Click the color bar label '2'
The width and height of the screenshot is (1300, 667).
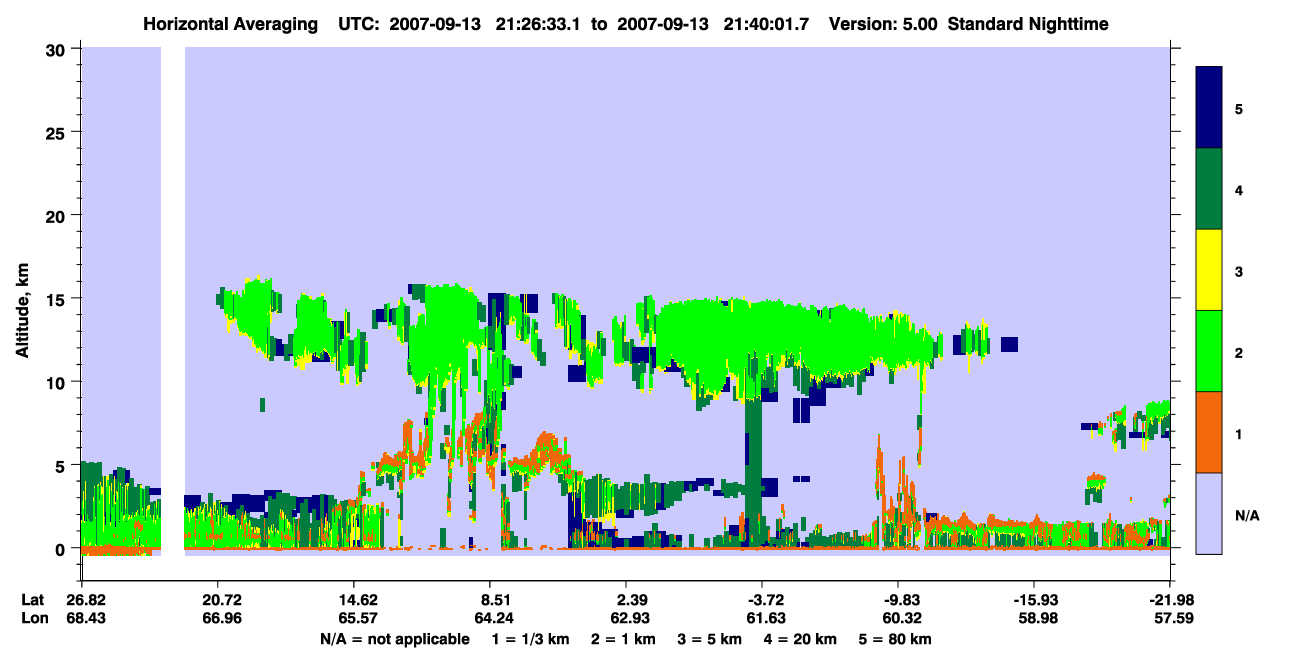(x=1239, y=352)
